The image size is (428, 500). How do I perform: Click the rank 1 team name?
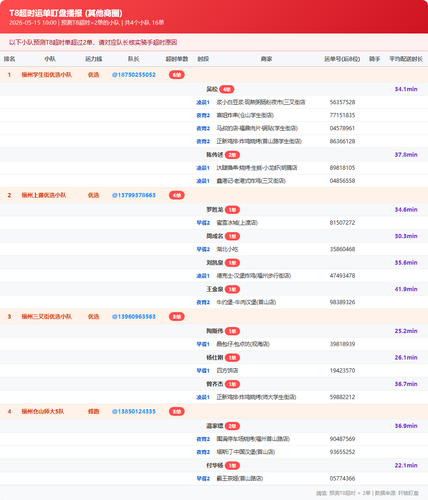point(47,75)
